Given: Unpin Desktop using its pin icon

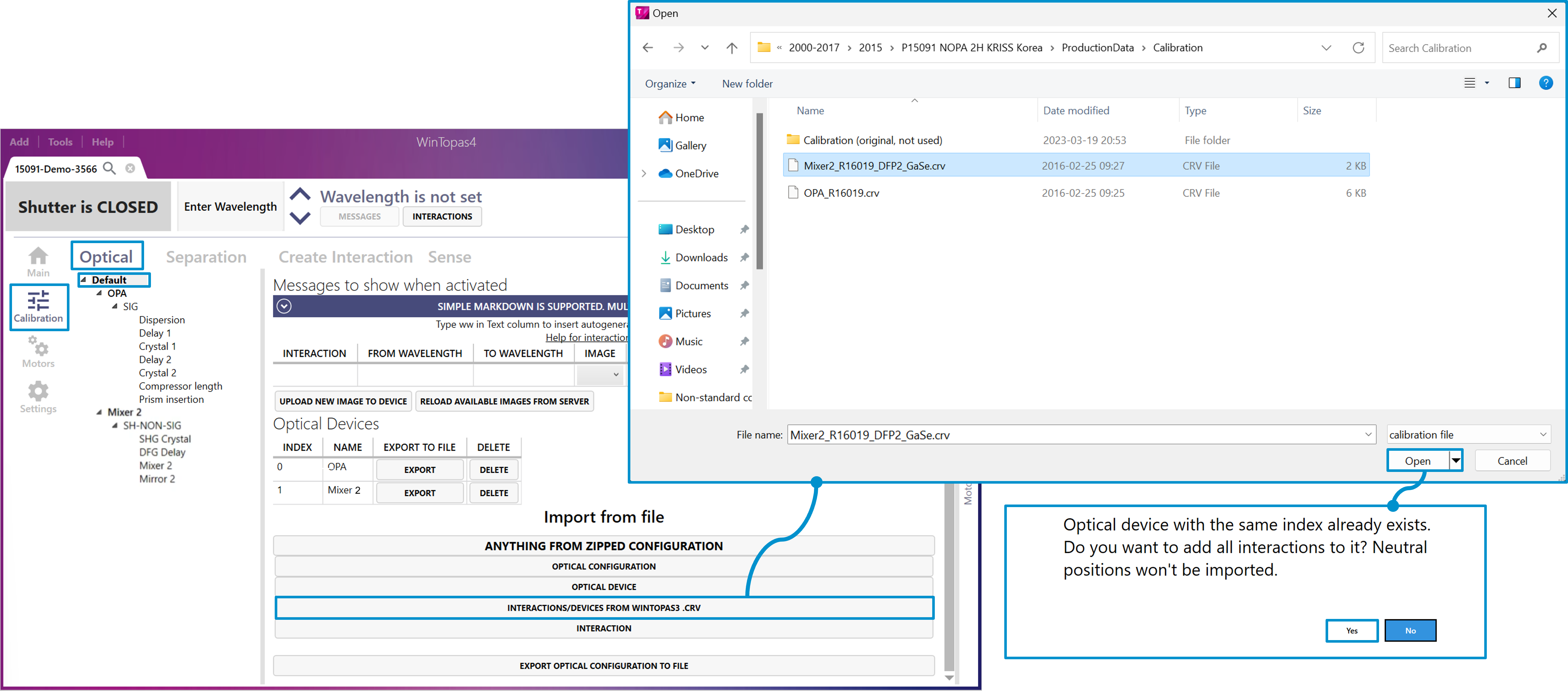Looking at the screenshot, I should coord(744,229).
